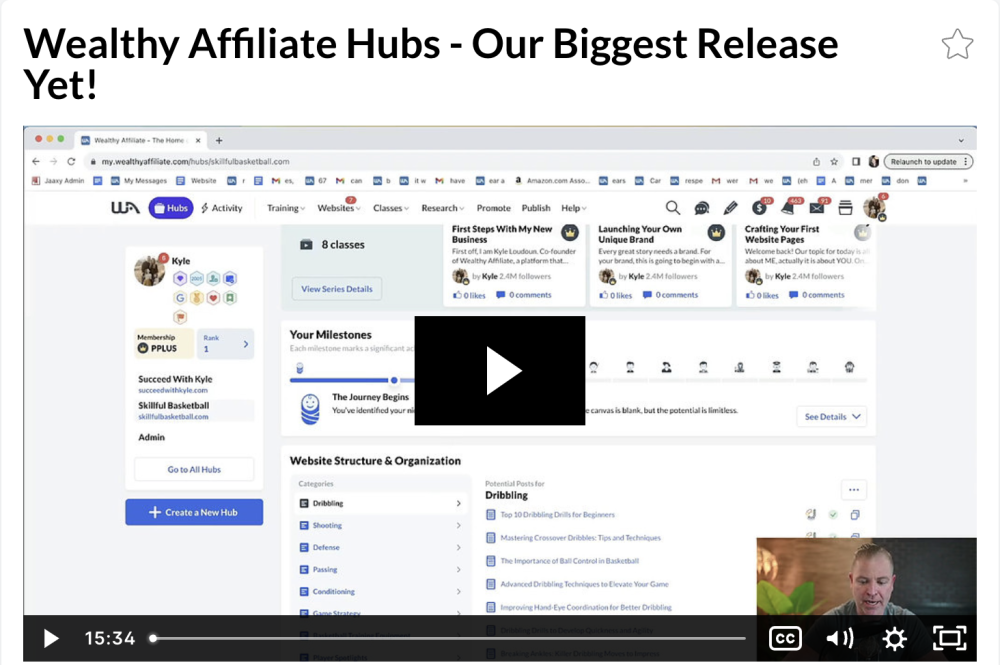1000x665 pixels.
Task: Expand the See Details dropdown in milestones
Action: [832, 416]
